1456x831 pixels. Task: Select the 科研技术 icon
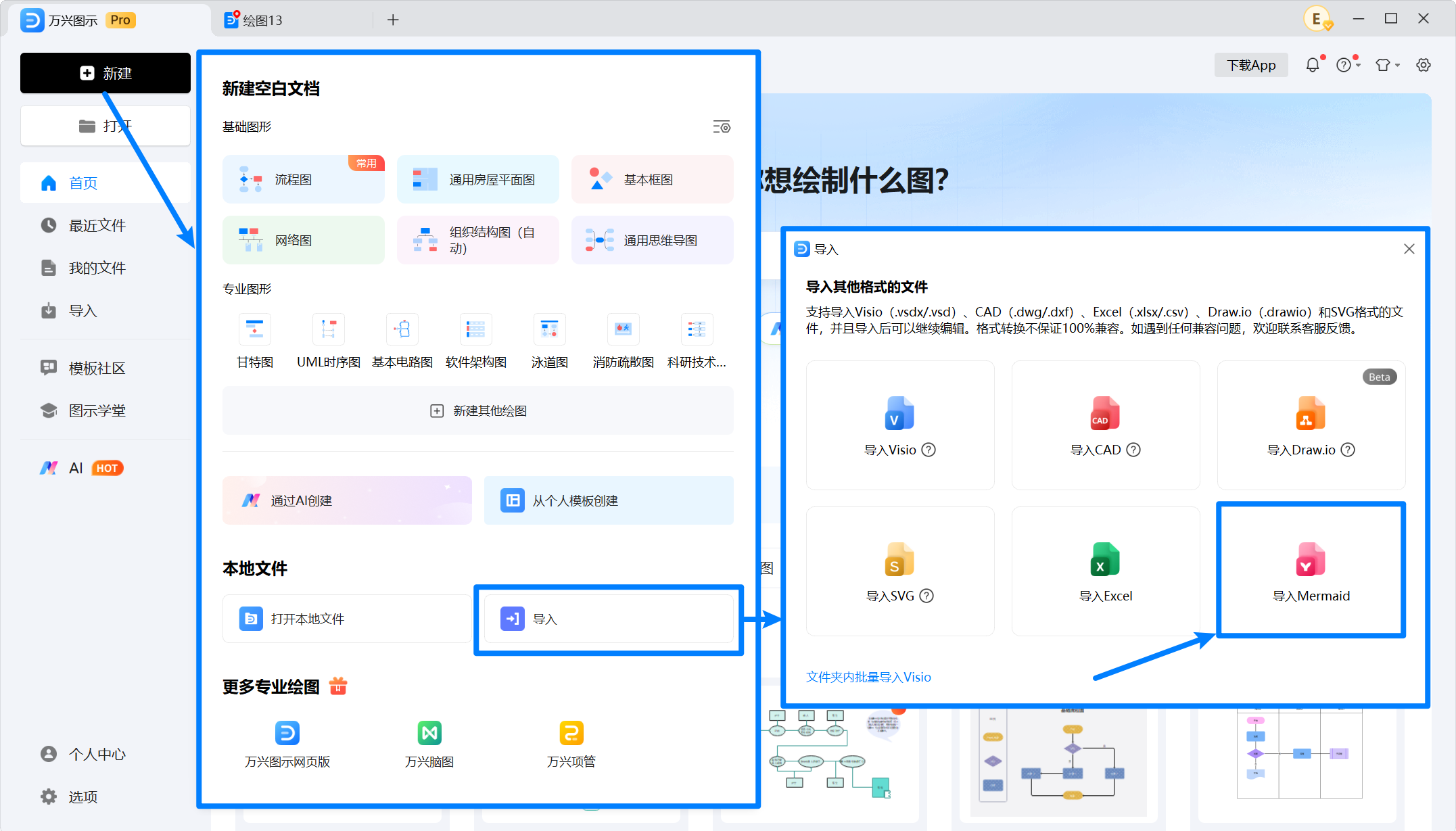click(697, 329)
